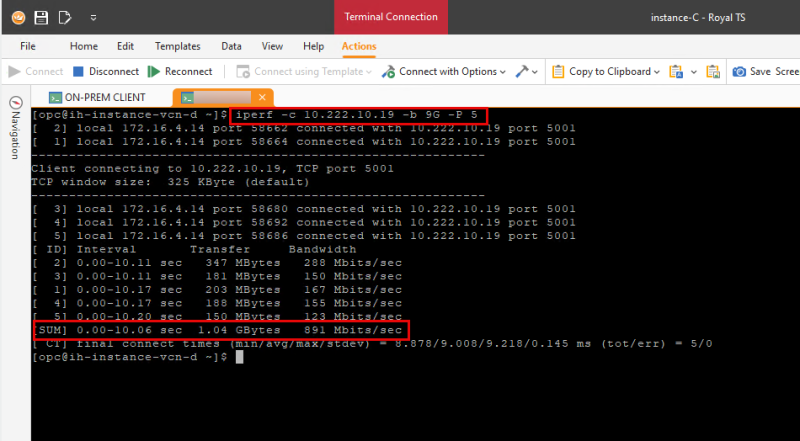The image size is (800, 441).
Task: Click the save icon in title bar
Action: pyautogui.click(x=41, y=17)
